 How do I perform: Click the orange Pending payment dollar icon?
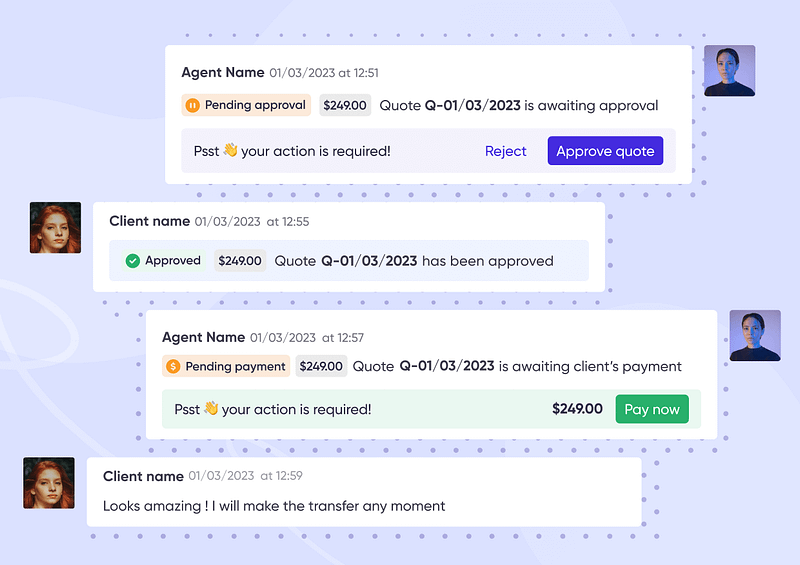(173, 367)
